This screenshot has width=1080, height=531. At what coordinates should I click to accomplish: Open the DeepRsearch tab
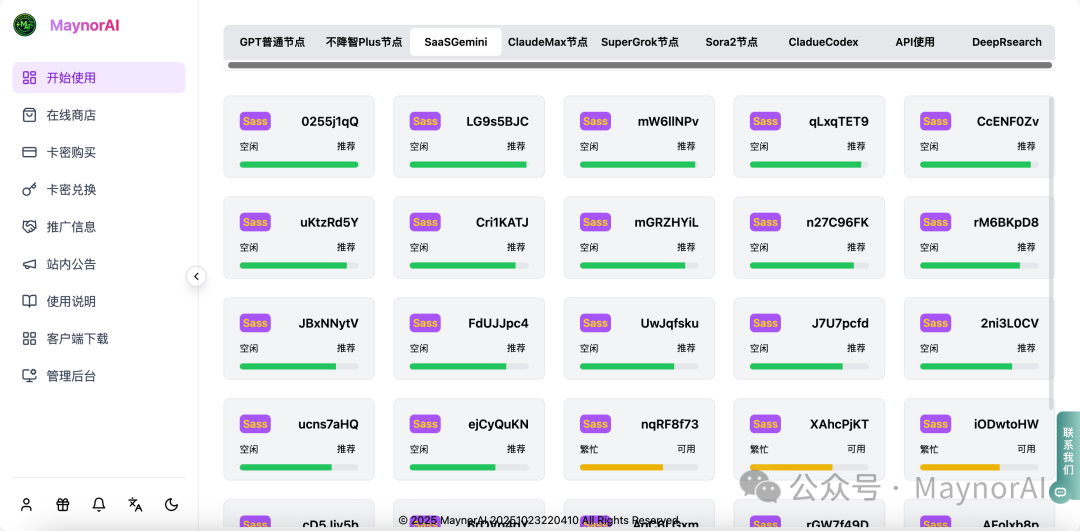[1006, 42]
